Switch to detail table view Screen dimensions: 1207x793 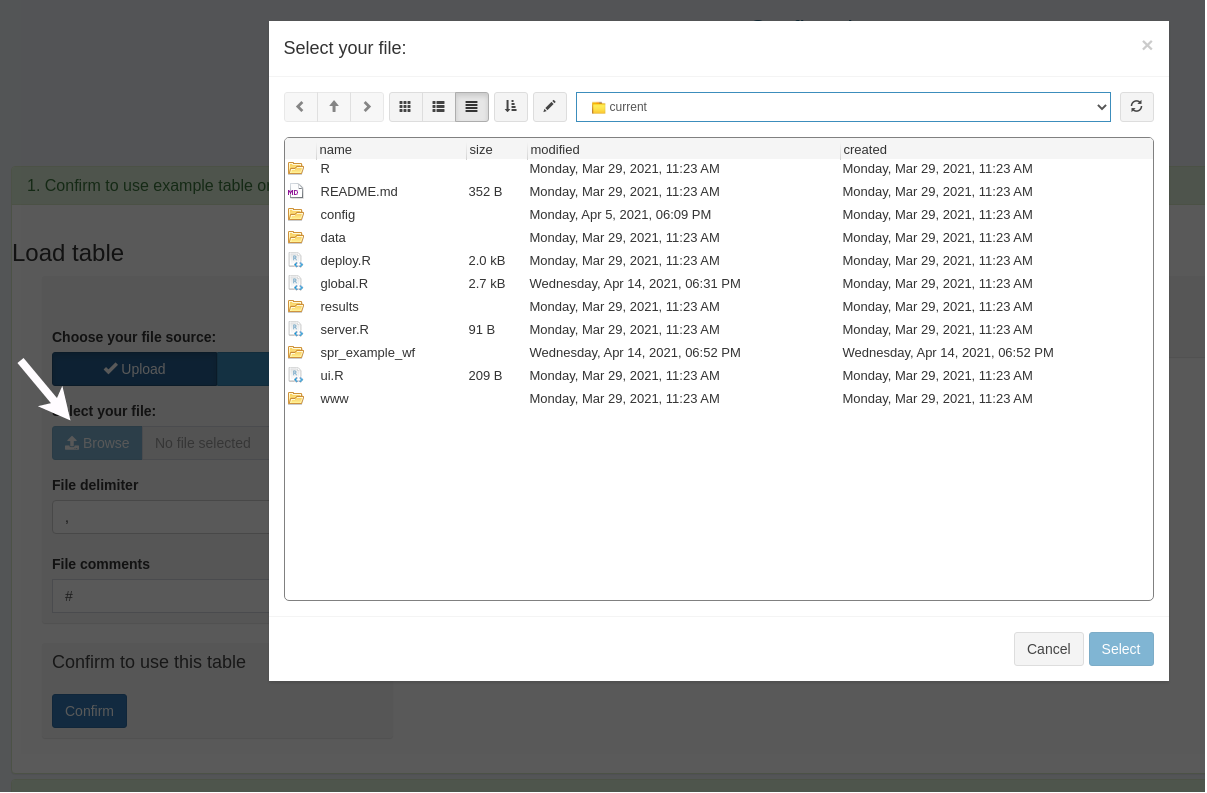point(472,107)
